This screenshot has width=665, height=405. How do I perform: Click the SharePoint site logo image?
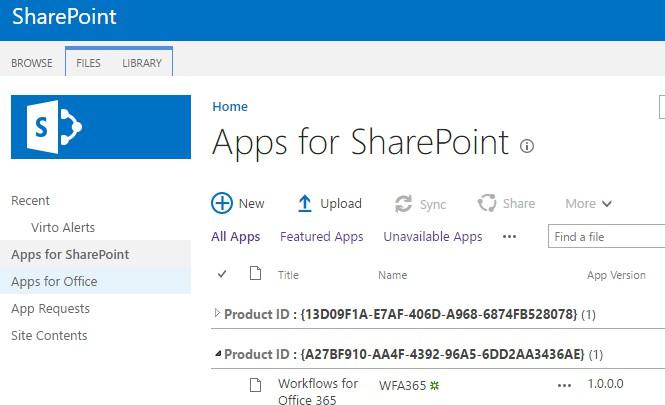(x=101, y=127)
